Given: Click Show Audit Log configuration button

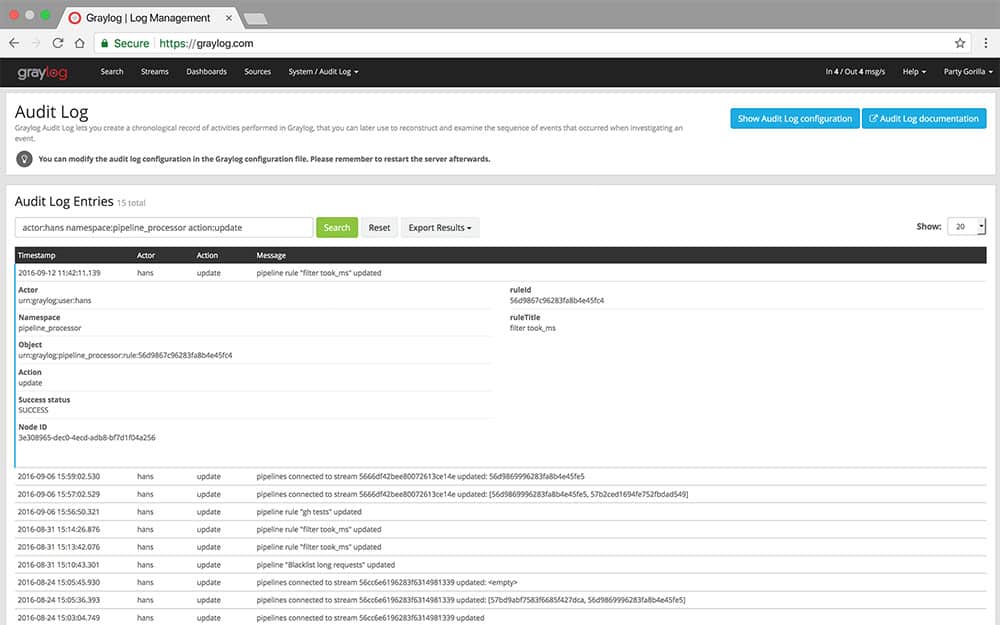Looking at the screenshot, I should (795, 118).
